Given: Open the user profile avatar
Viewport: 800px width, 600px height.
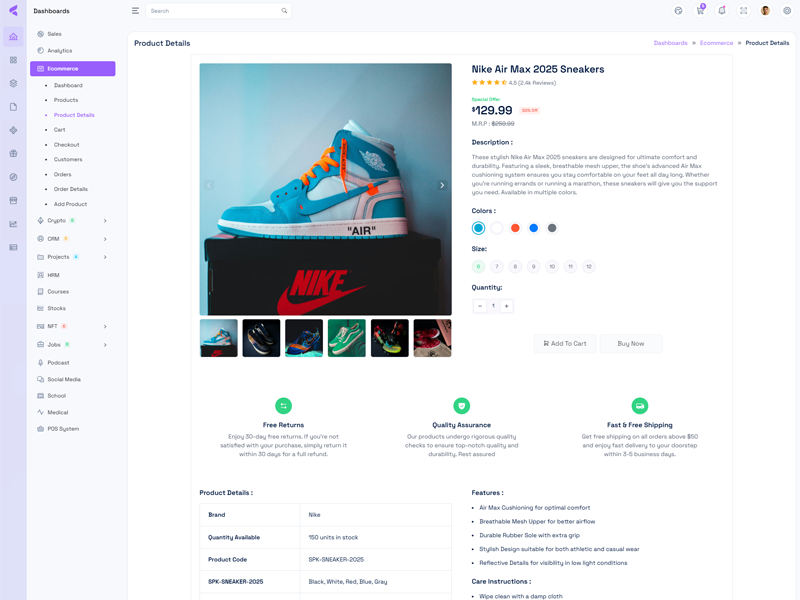Looking at the screenshot, I should coord(765,11).
